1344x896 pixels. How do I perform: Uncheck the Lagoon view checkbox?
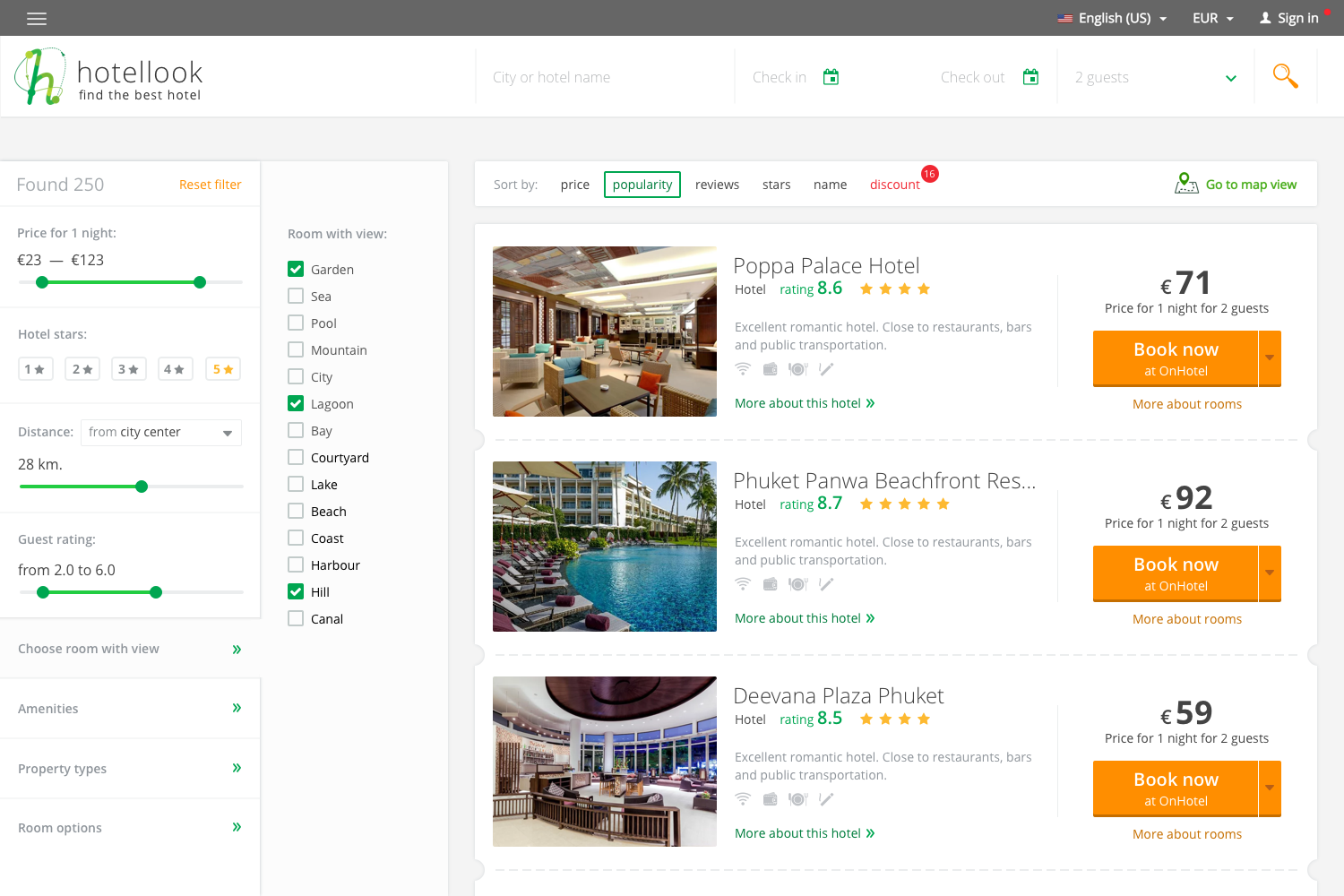296,403
